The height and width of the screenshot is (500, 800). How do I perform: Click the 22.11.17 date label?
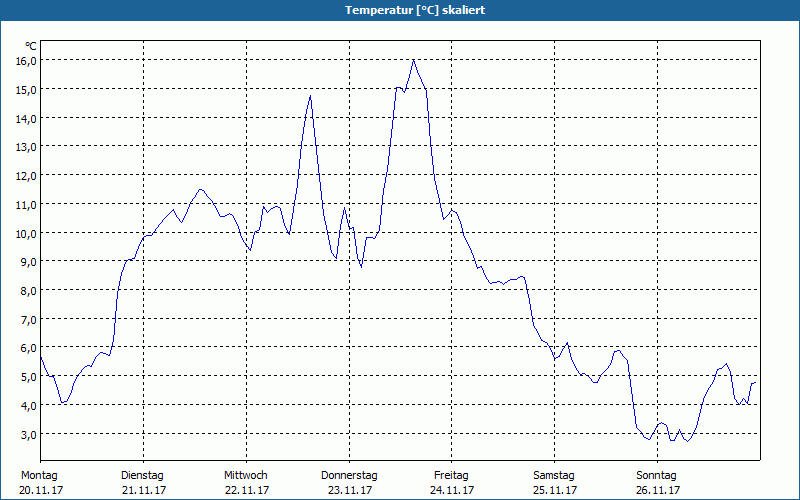247,490
